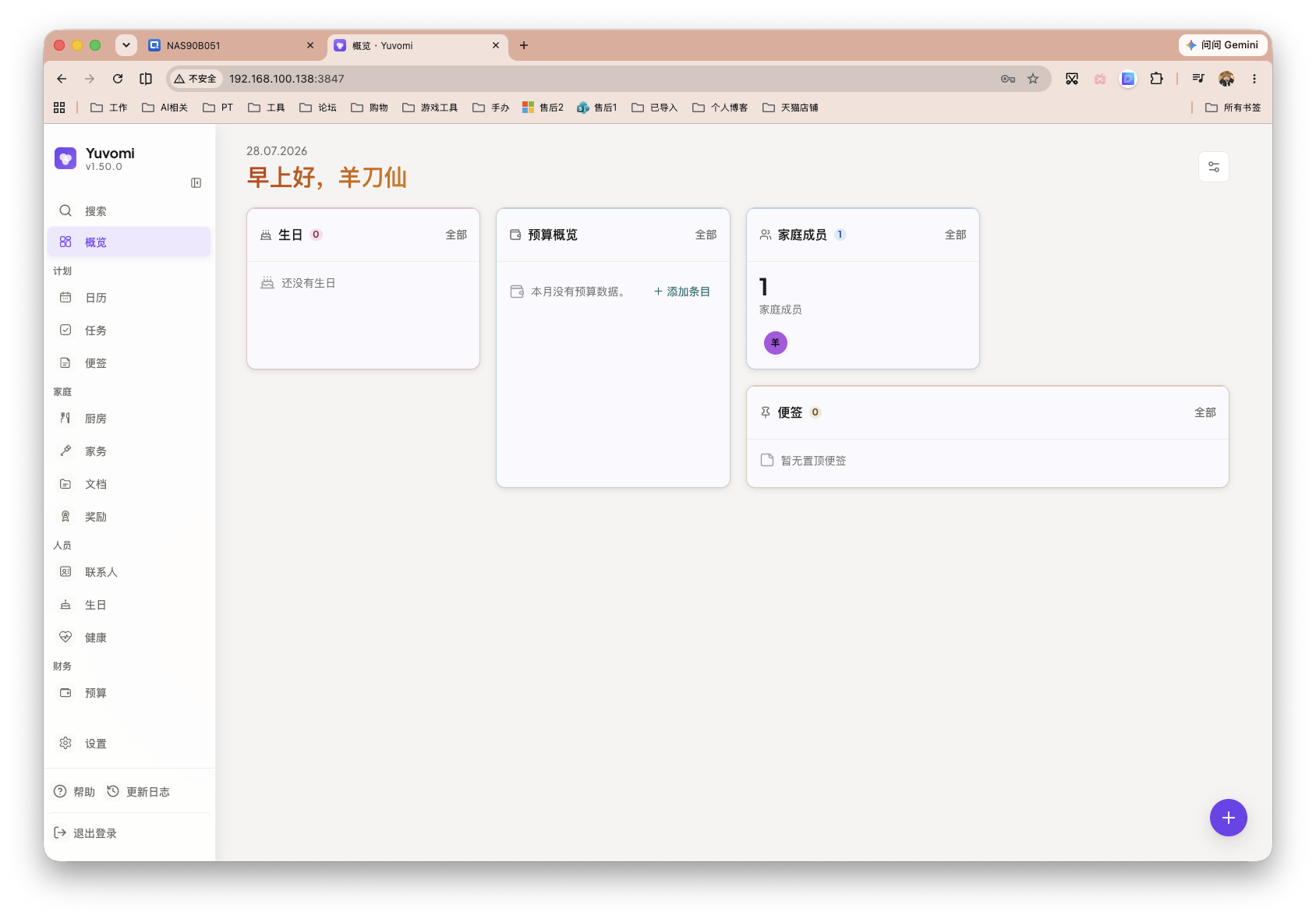This screenshot has width=1316, height=919.
Task: Open a new browser tab
Action: tap(524, 45)
